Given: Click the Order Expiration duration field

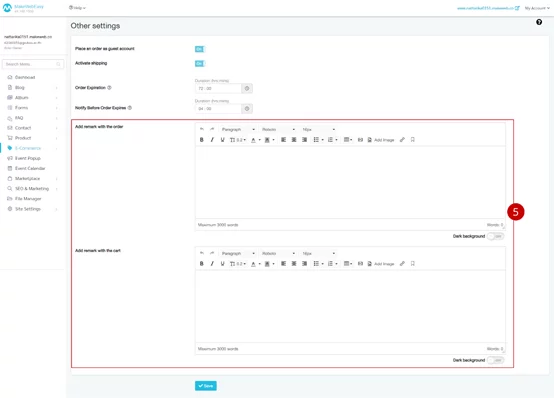Looking at the screenshot, I should pyautogui.click(x=218, y=88).
